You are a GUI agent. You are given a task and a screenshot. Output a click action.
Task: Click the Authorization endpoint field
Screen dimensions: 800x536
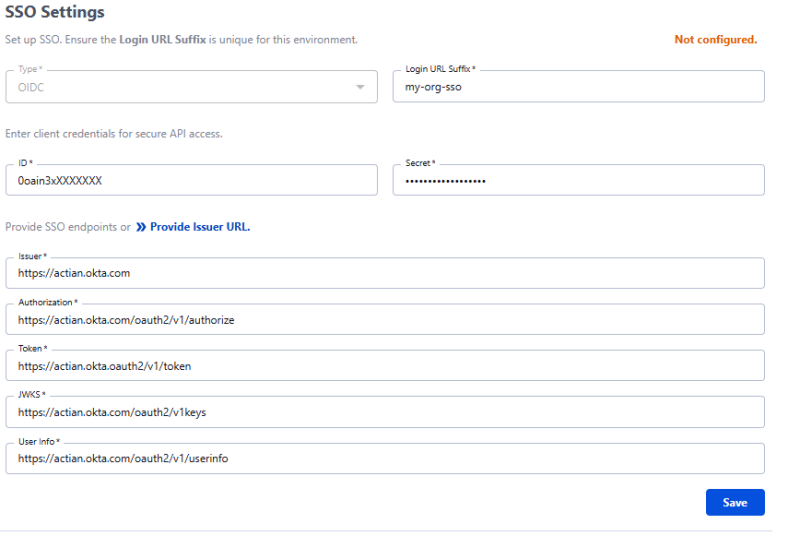coord(385,320)
